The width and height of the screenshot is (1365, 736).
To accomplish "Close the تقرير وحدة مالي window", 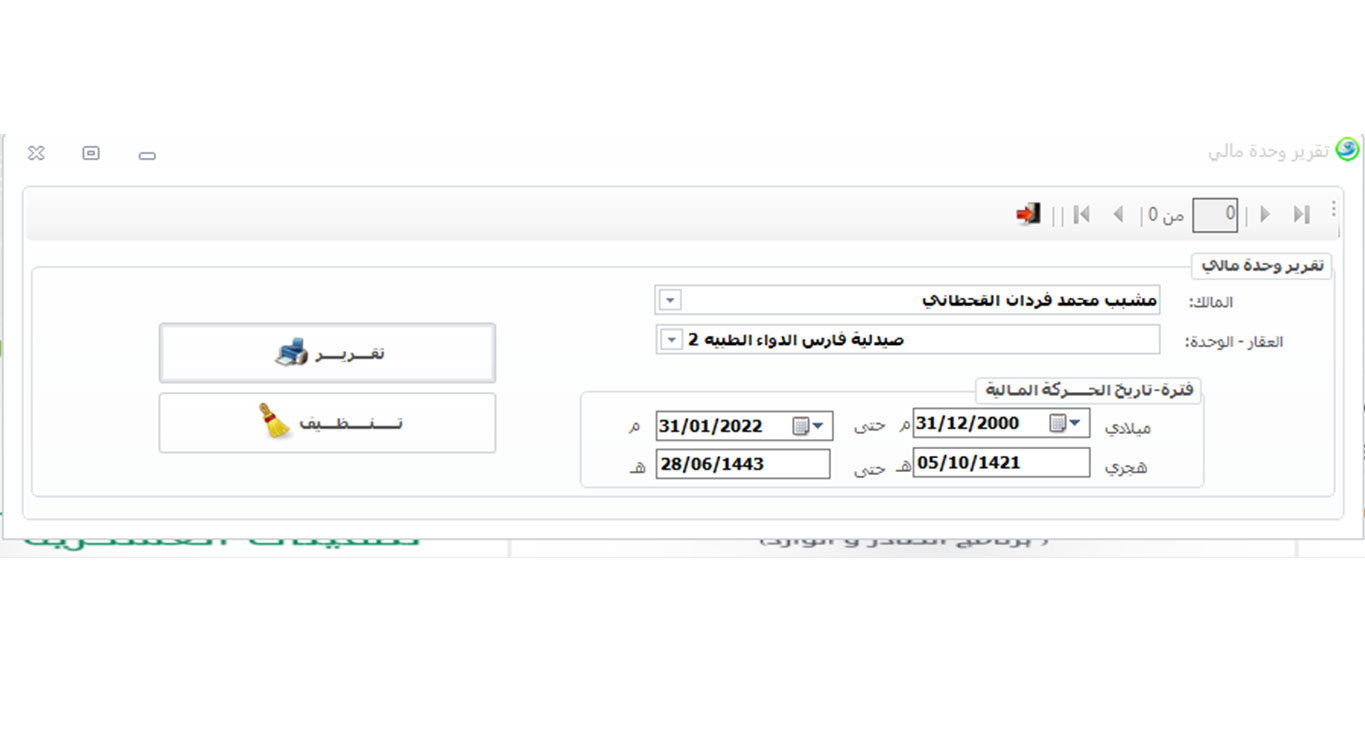I will [36, 153].
